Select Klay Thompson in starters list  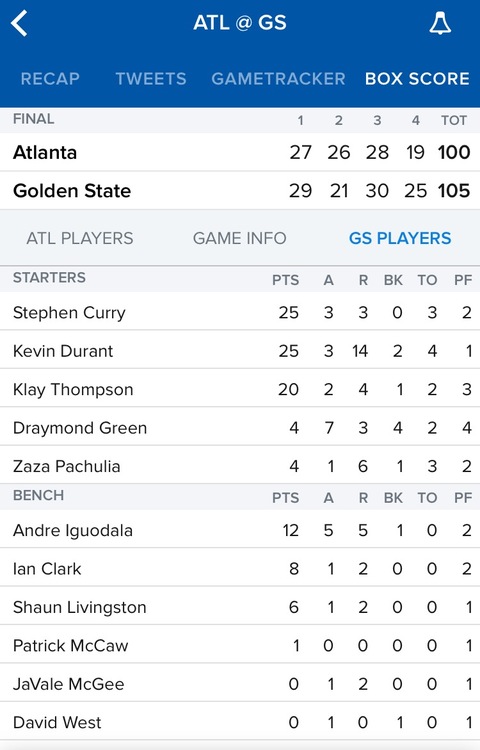pos(240,389)
